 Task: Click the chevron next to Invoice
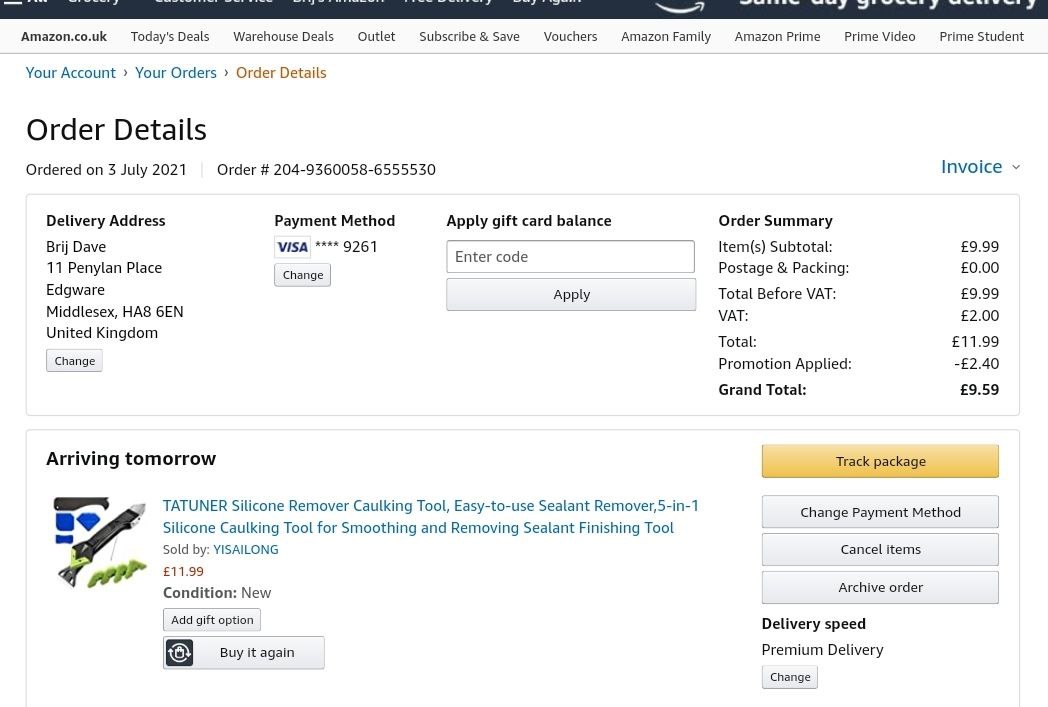coord(1016,167)
